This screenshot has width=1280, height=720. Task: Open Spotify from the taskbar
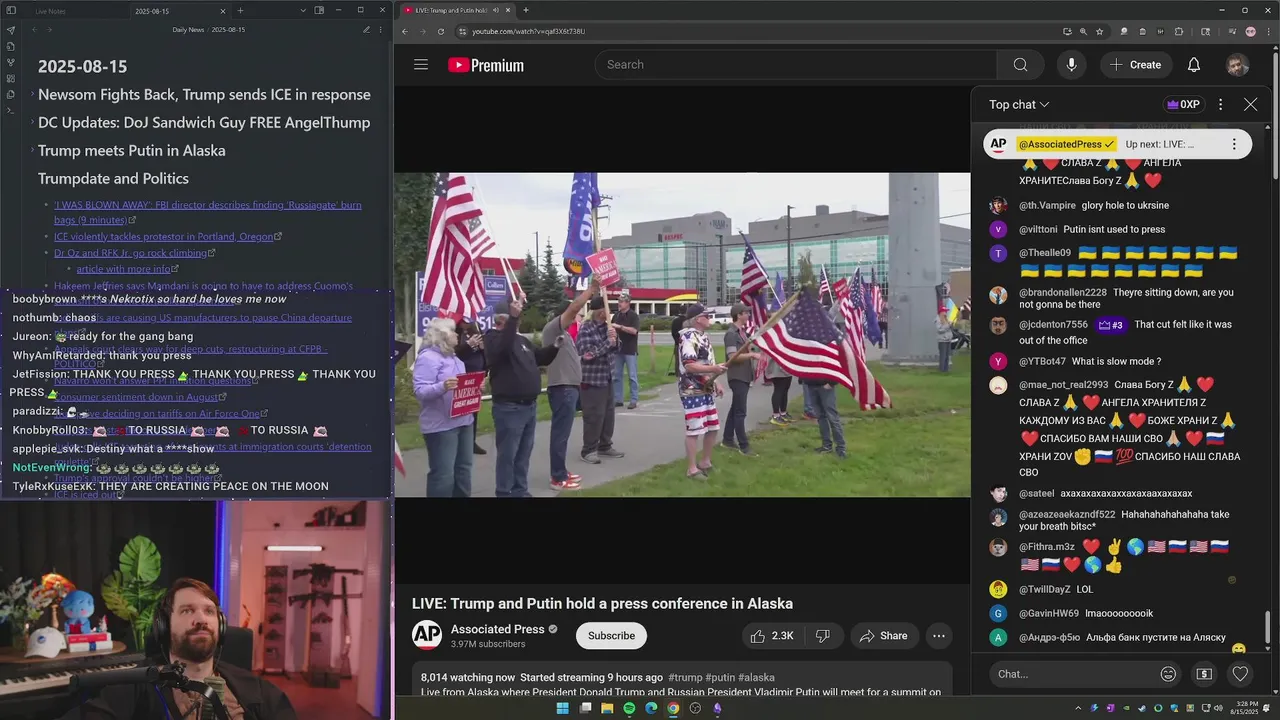click(629, 708)
